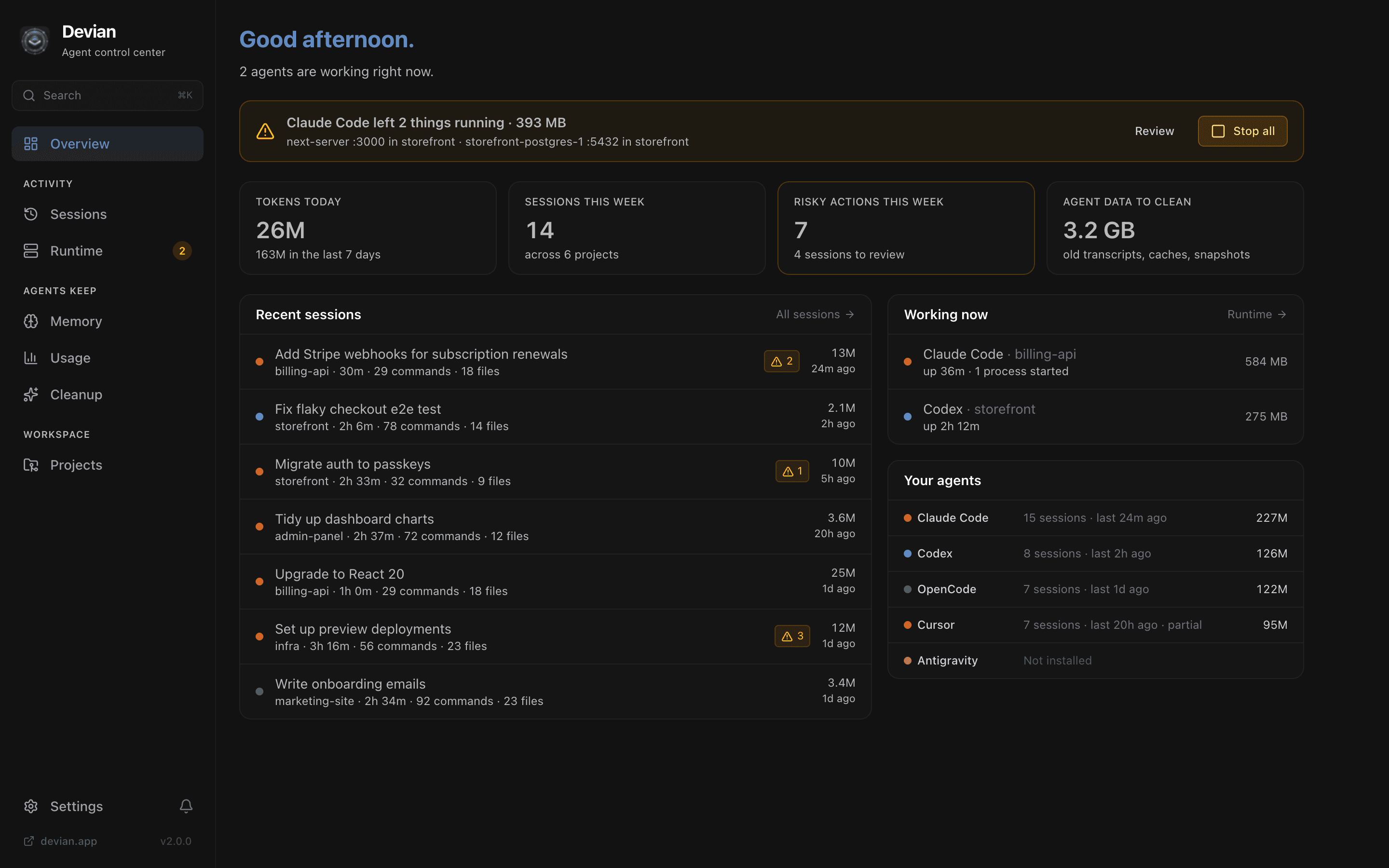Viewport: 1389px width, 868px height.
Task: Select Antigravity Not installed row
Action: pos(1095,660)
